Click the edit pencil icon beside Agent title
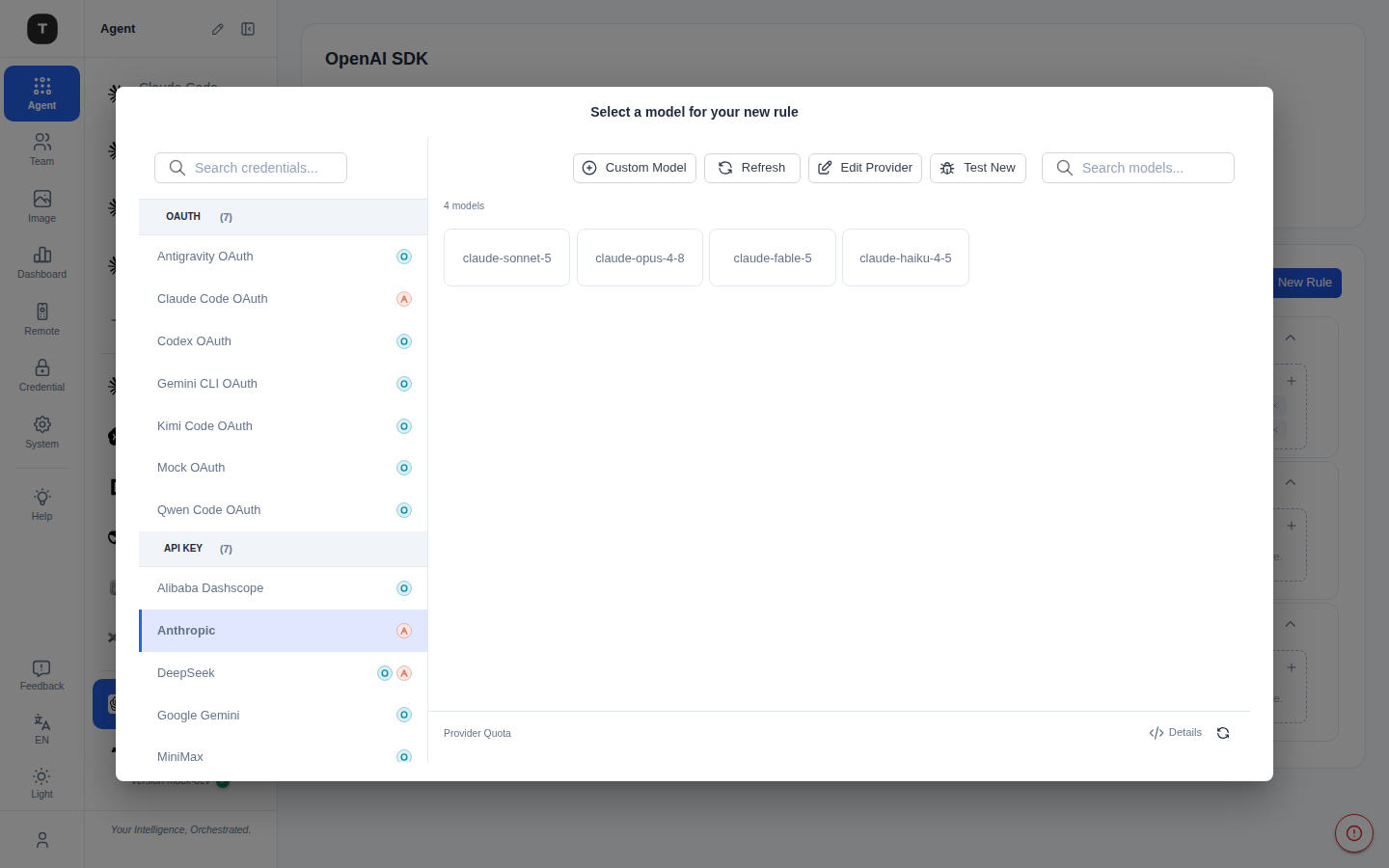Screen dimensions: 1389x868 [218, 29]
